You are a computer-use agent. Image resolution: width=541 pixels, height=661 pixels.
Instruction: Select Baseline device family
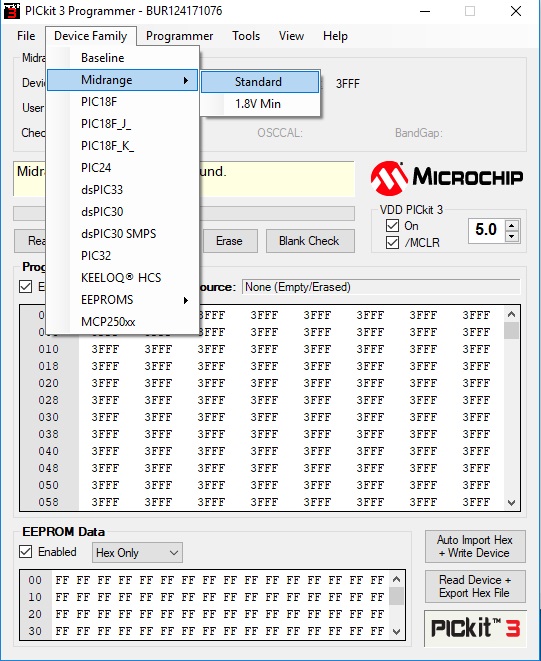[122, 58]
